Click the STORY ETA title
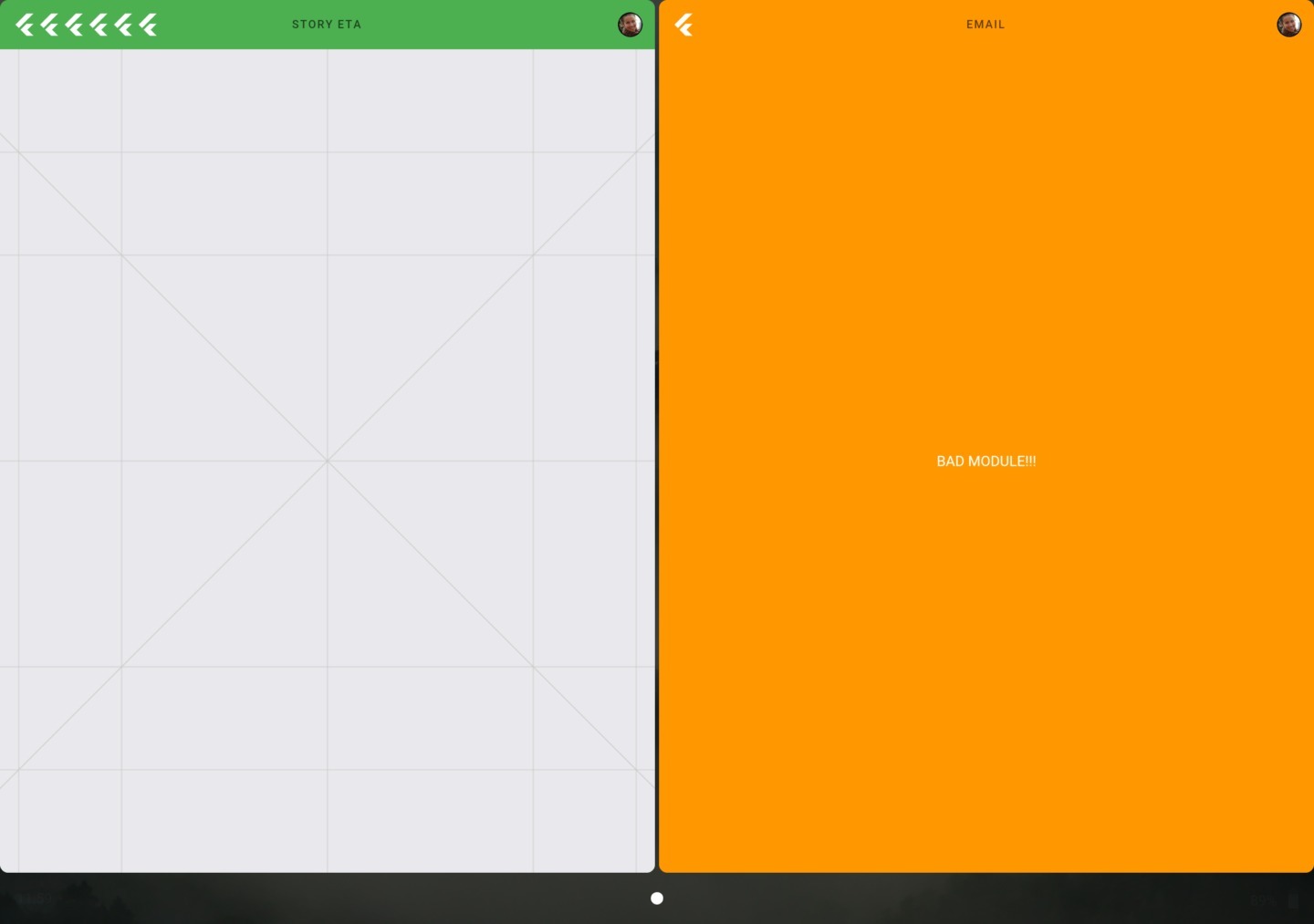 [327, 25]
